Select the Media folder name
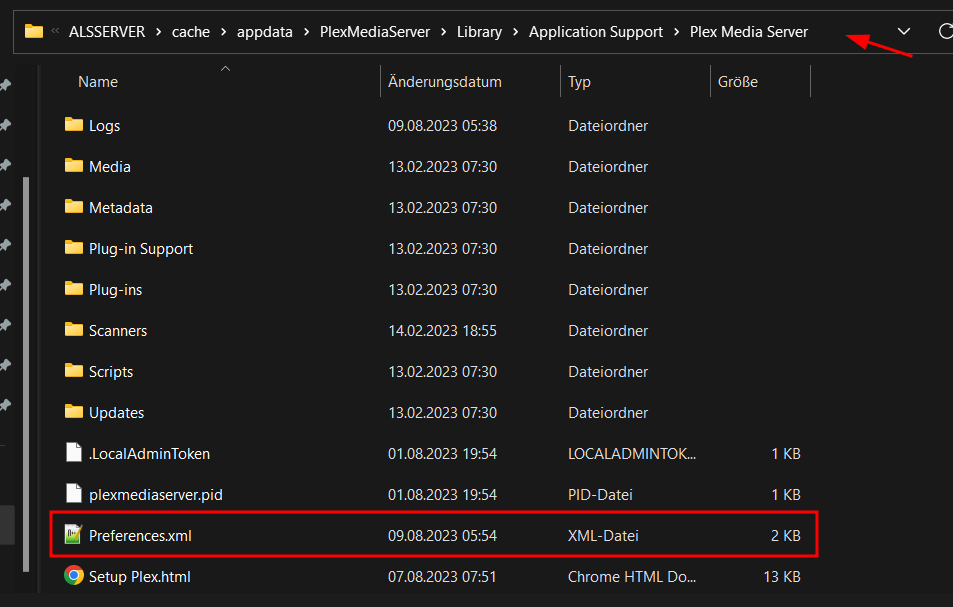The width and height of the screenshot is (953, 607). [110, 166]
